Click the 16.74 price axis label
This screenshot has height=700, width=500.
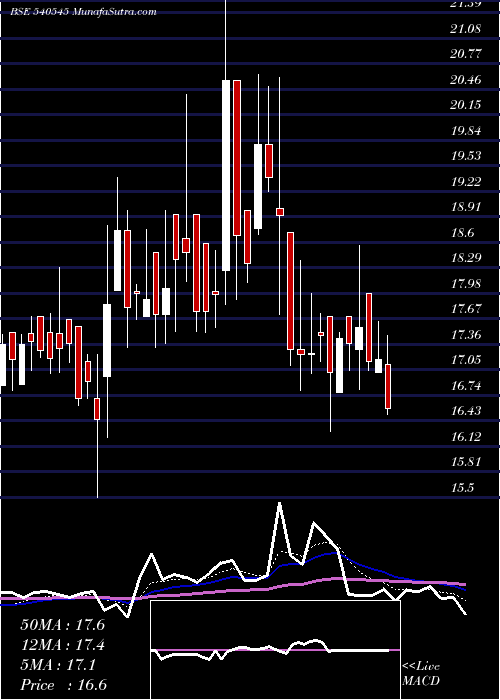pos(466,386)
